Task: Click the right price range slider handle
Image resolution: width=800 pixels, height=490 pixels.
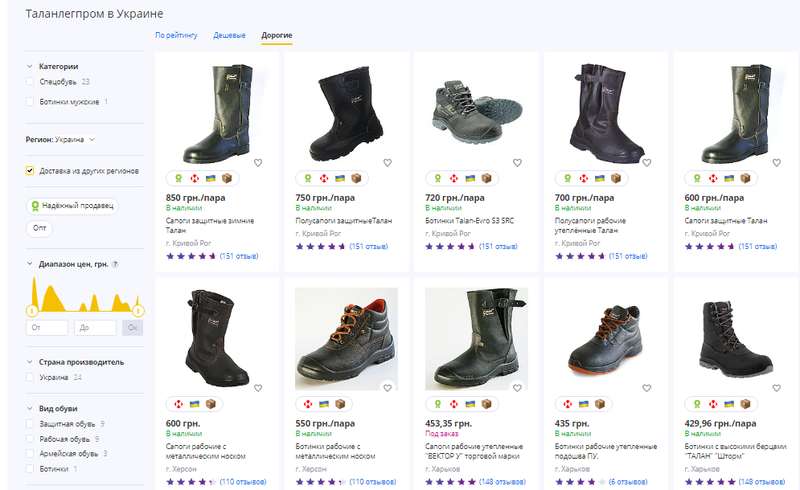Action: point(136,310)
